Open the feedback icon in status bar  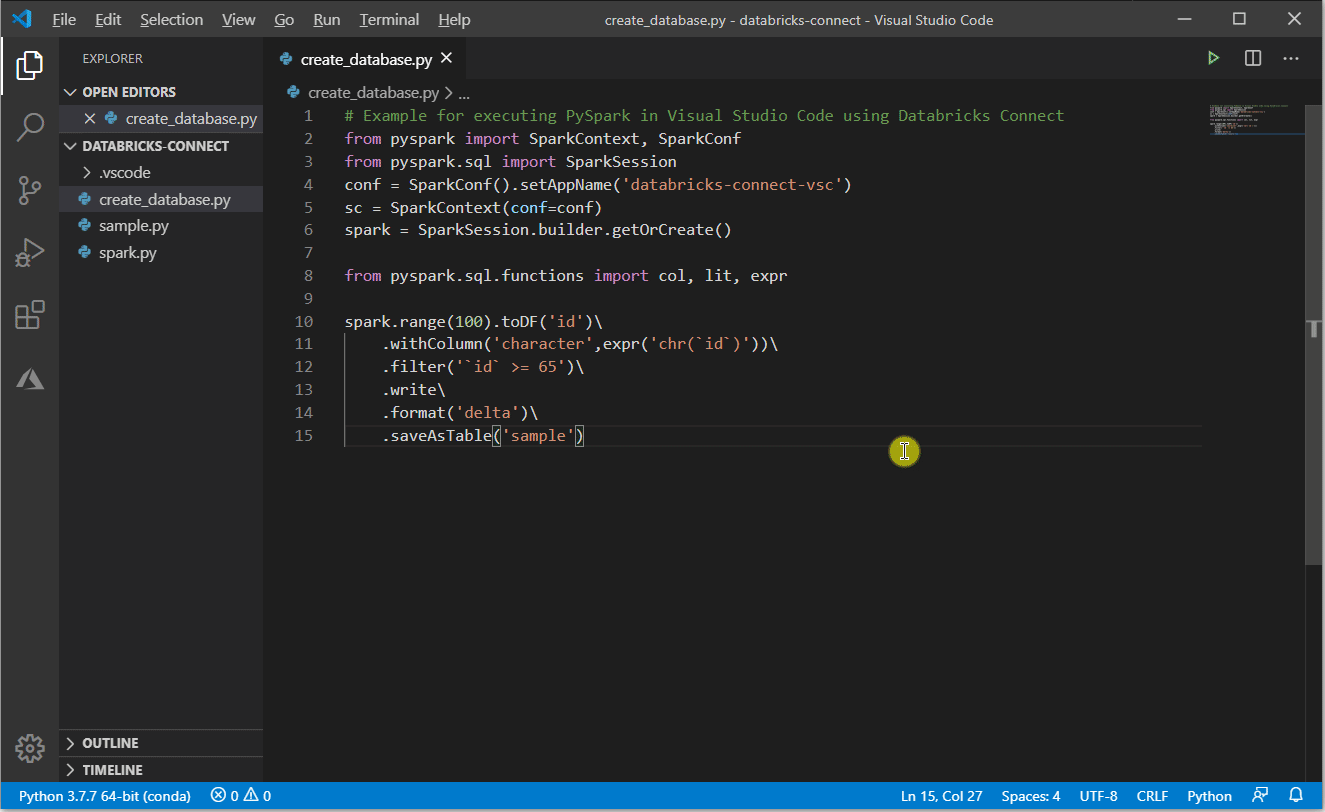click(1261, 796)
